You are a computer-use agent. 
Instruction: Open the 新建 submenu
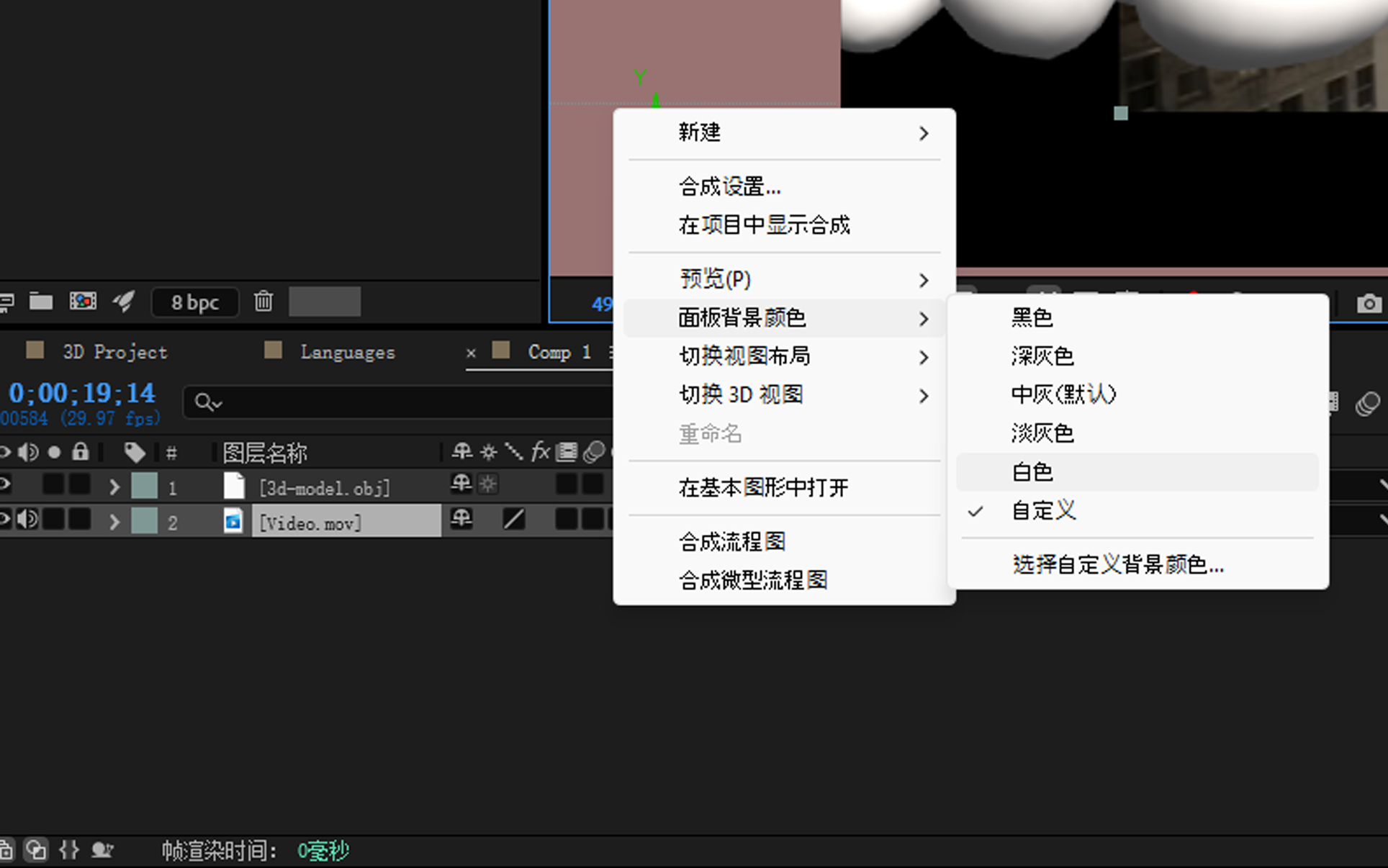pos(784,133)
